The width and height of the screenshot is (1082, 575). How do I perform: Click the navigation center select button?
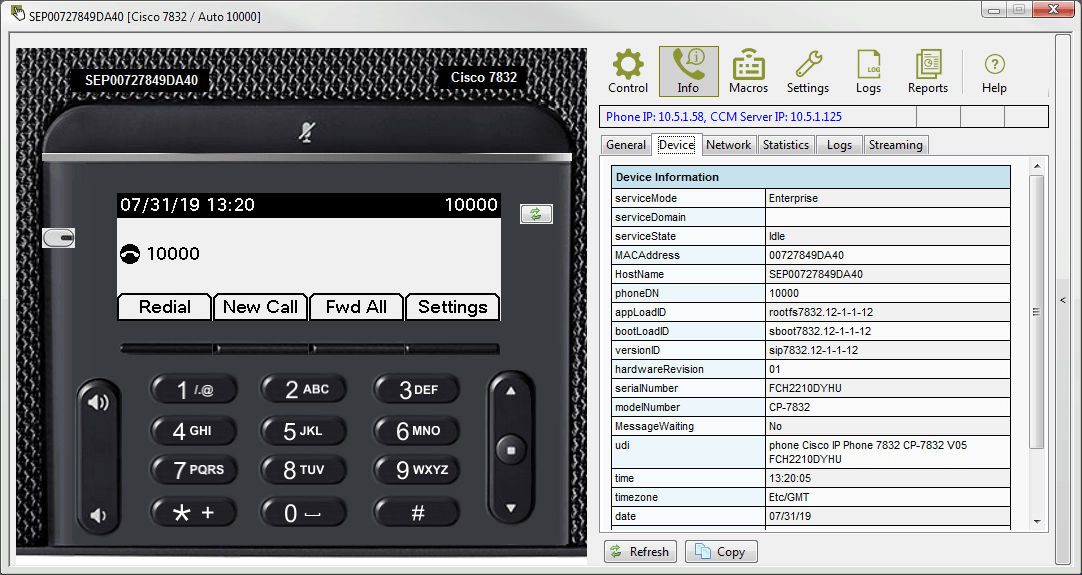pyautogui.click(x=511, y=450)
